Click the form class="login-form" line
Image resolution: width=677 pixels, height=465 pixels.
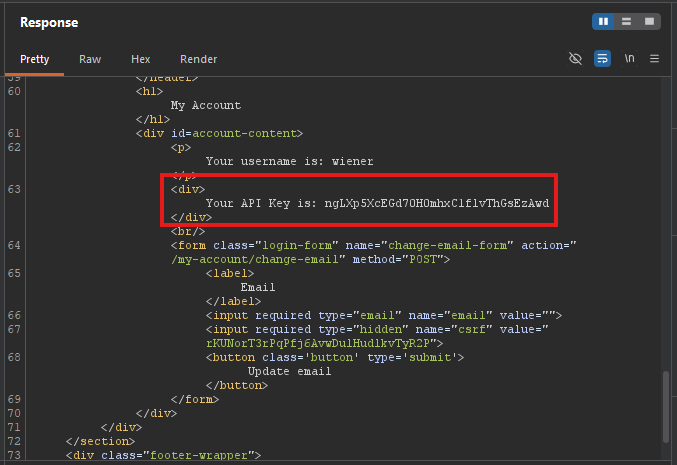pos(373,245)
